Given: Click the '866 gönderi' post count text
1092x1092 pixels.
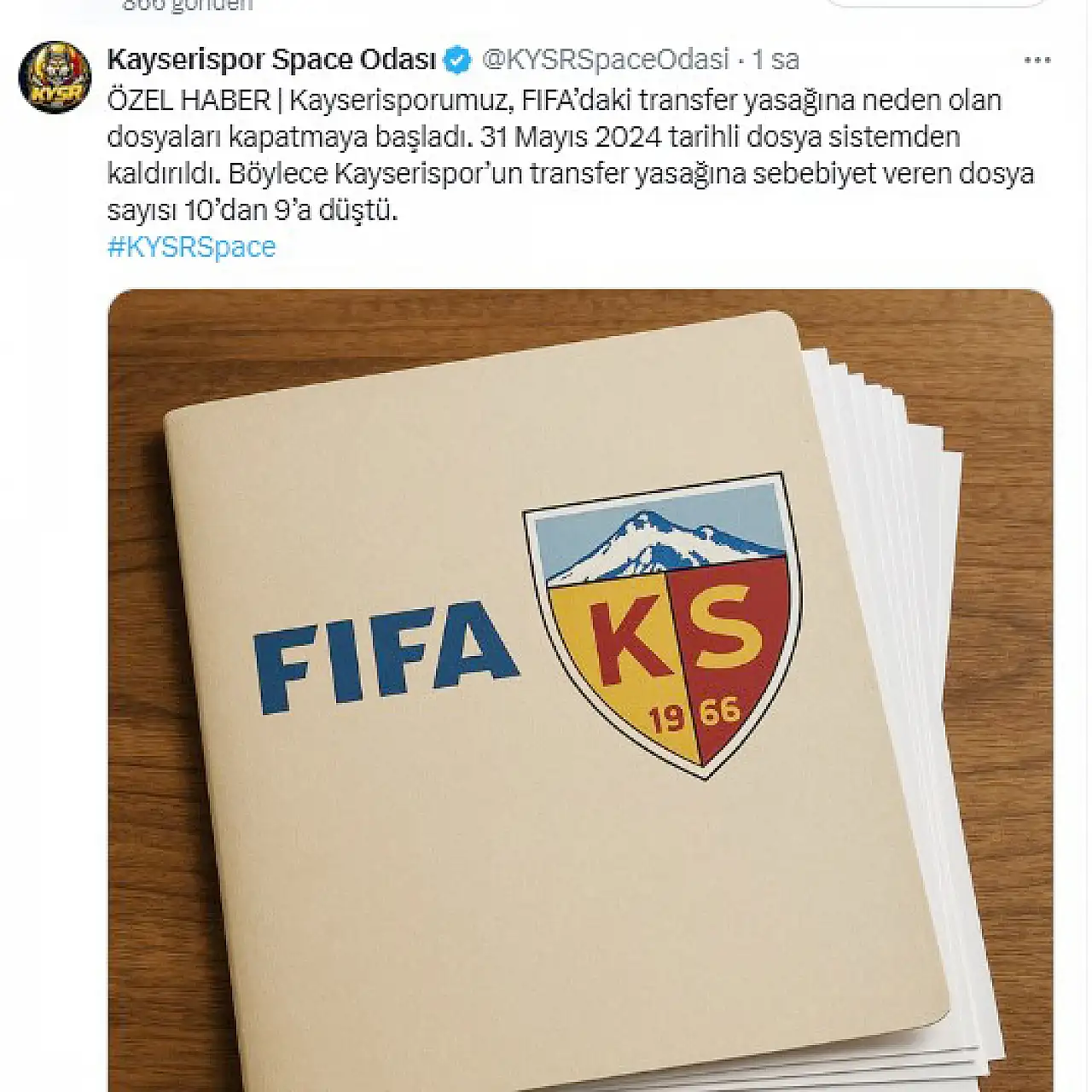Looking at the screenshot, I should point(188,4).
